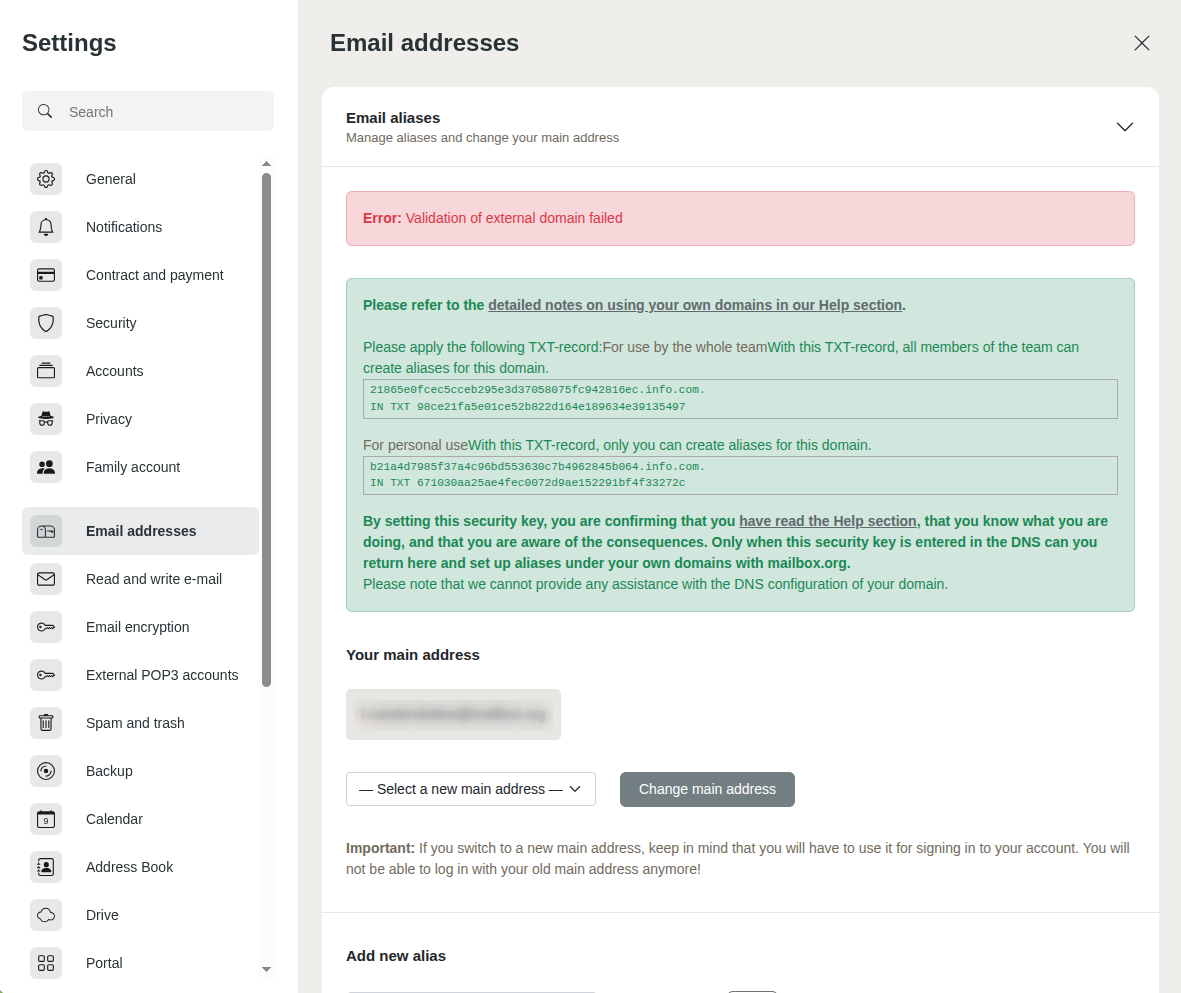Open Spam and trash via the bin icon

46,723
